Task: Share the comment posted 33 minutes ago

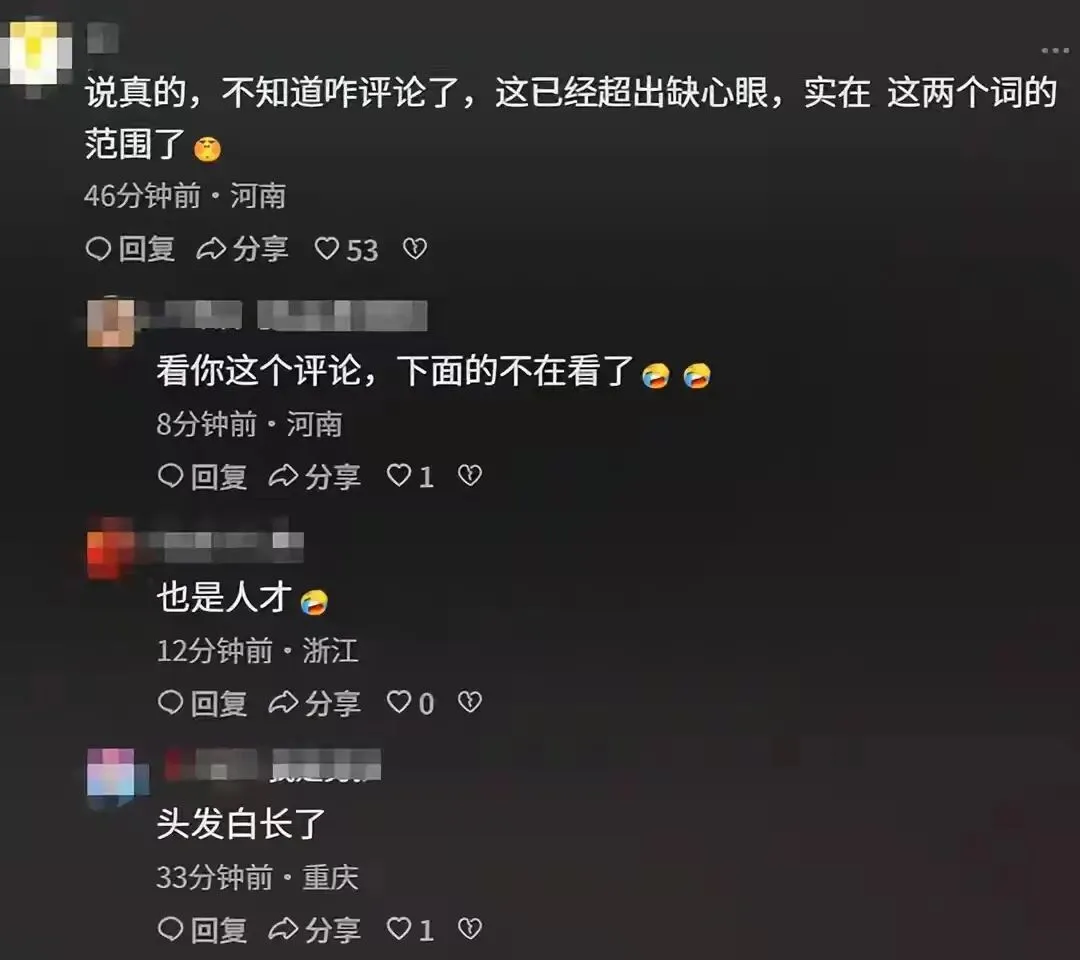Action: click(314, 930)
